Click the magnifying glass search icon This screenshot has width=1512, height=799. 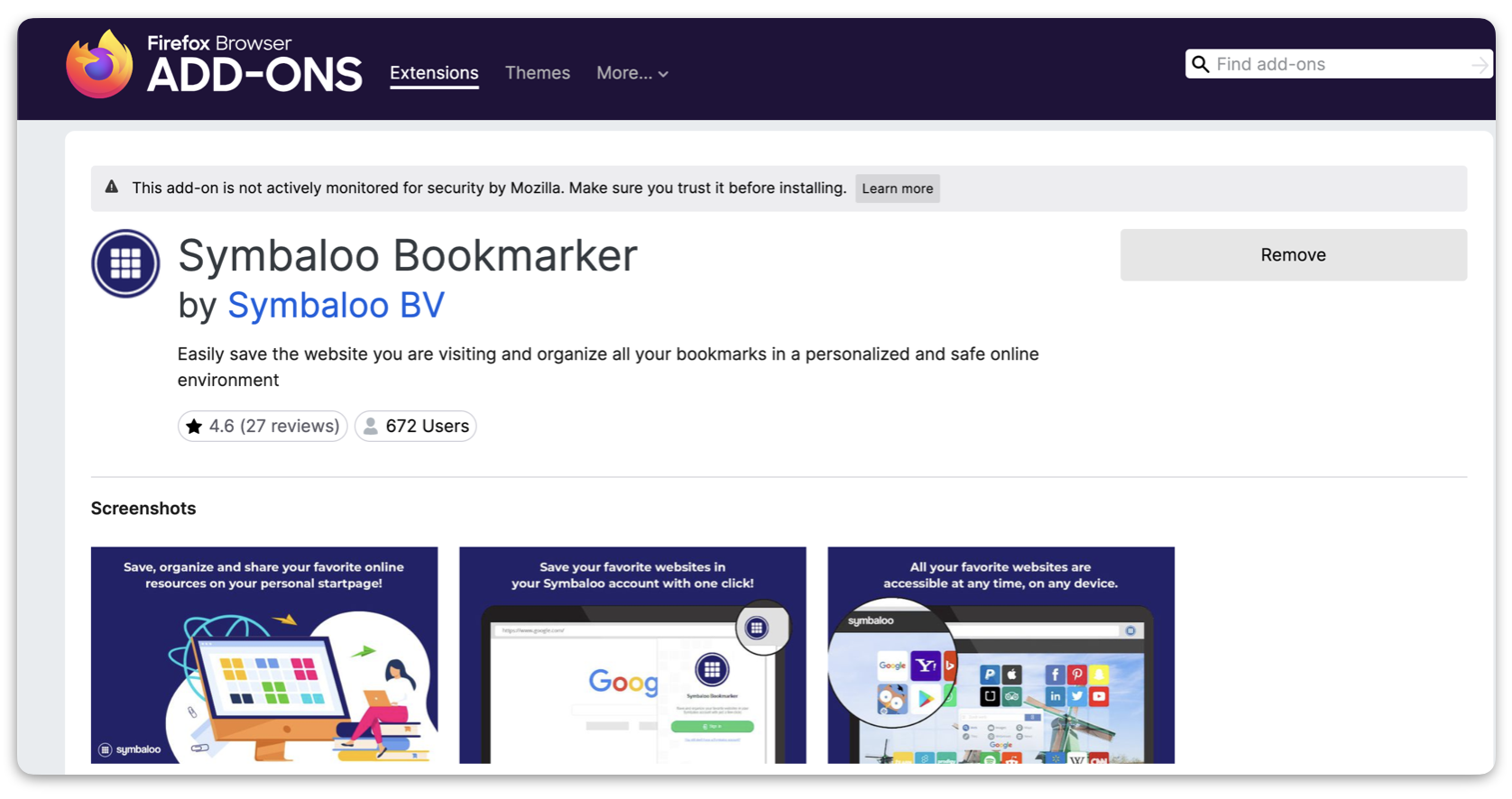(1200, 64)
